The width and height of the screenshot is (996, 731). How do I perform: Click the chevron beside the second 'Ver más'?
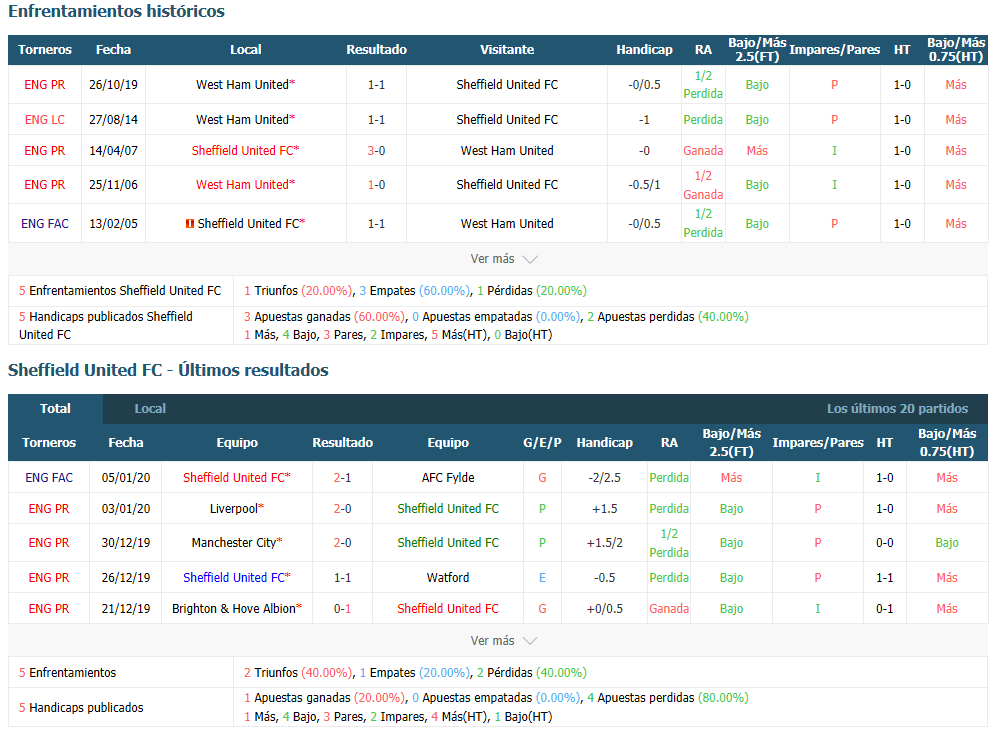(530, 641)
